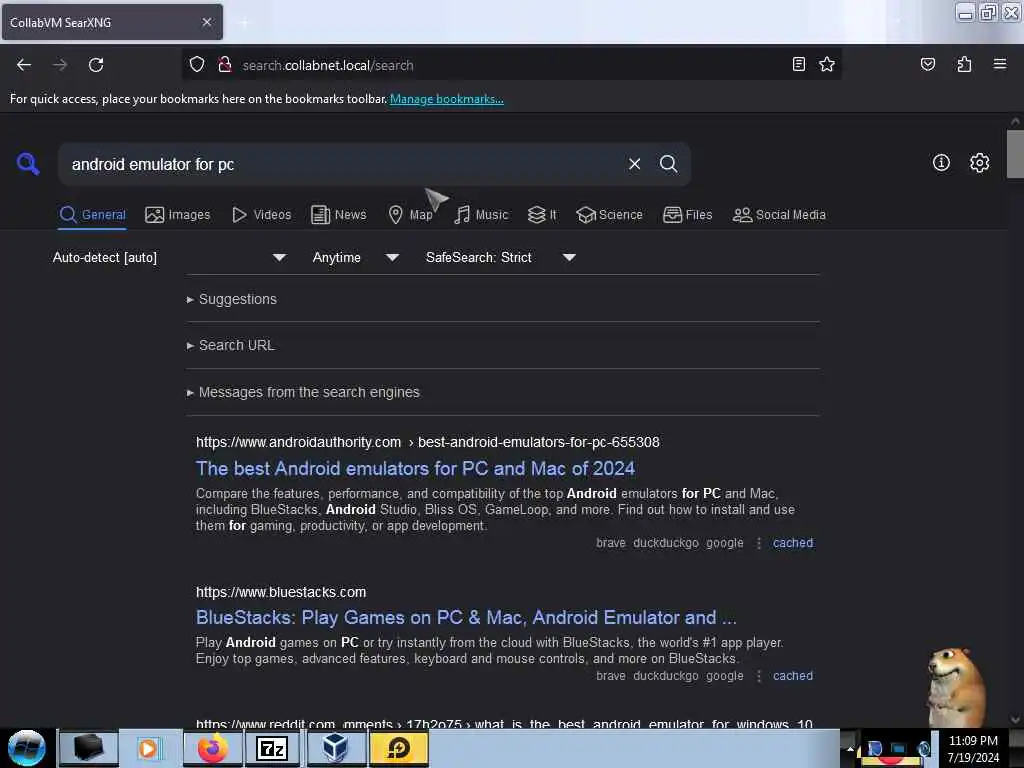This screenshot has height=768, width=1024.
Task: Click the insecure connection lock icon
Action: [x=225, y=65]
